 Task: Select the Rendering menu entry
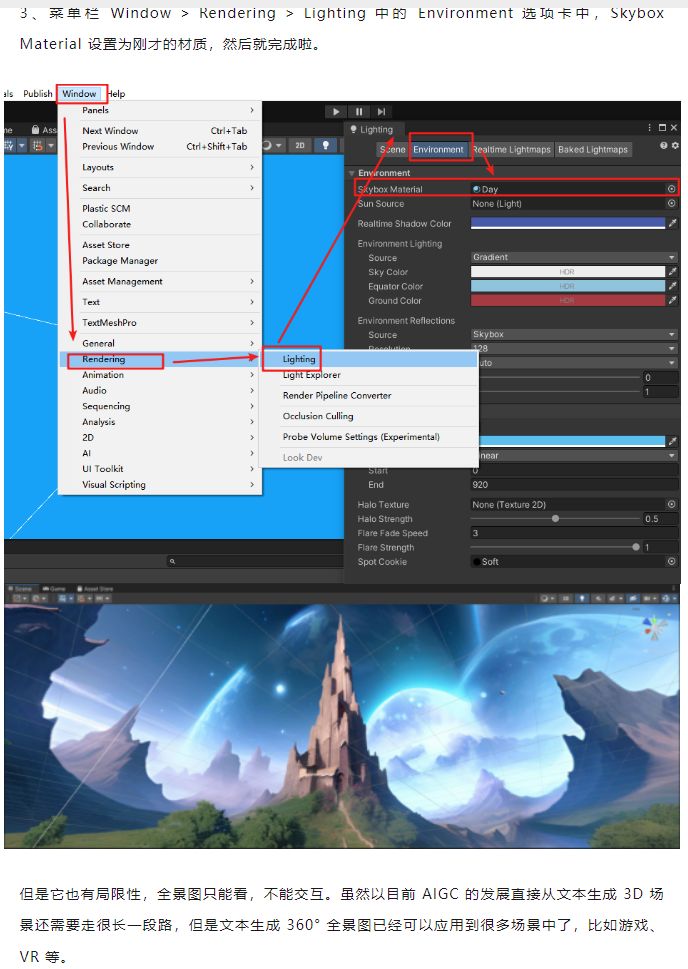(x=160, y=359)
